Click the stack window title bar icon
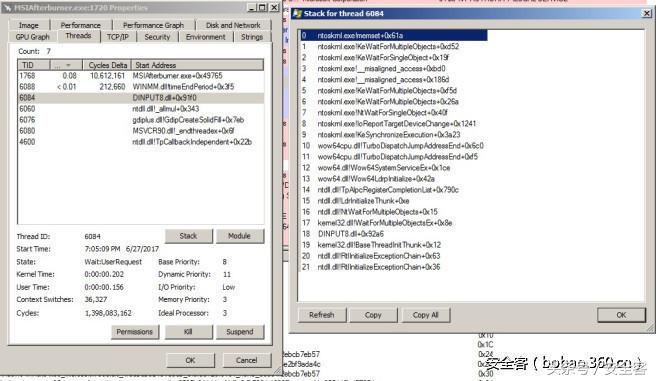This screenshot has width=656, height=381. 297,13
